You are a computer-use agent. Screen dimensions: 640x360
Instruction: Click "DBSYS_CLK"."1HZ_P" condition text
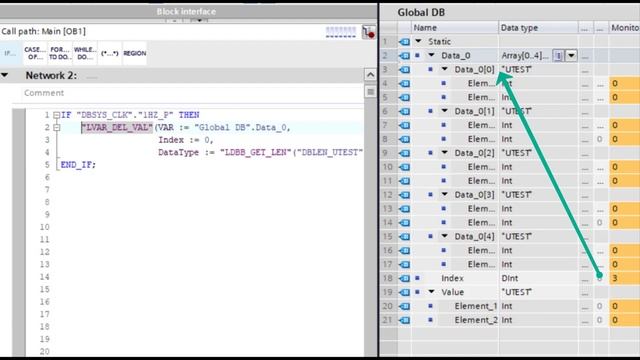[125, 115]
